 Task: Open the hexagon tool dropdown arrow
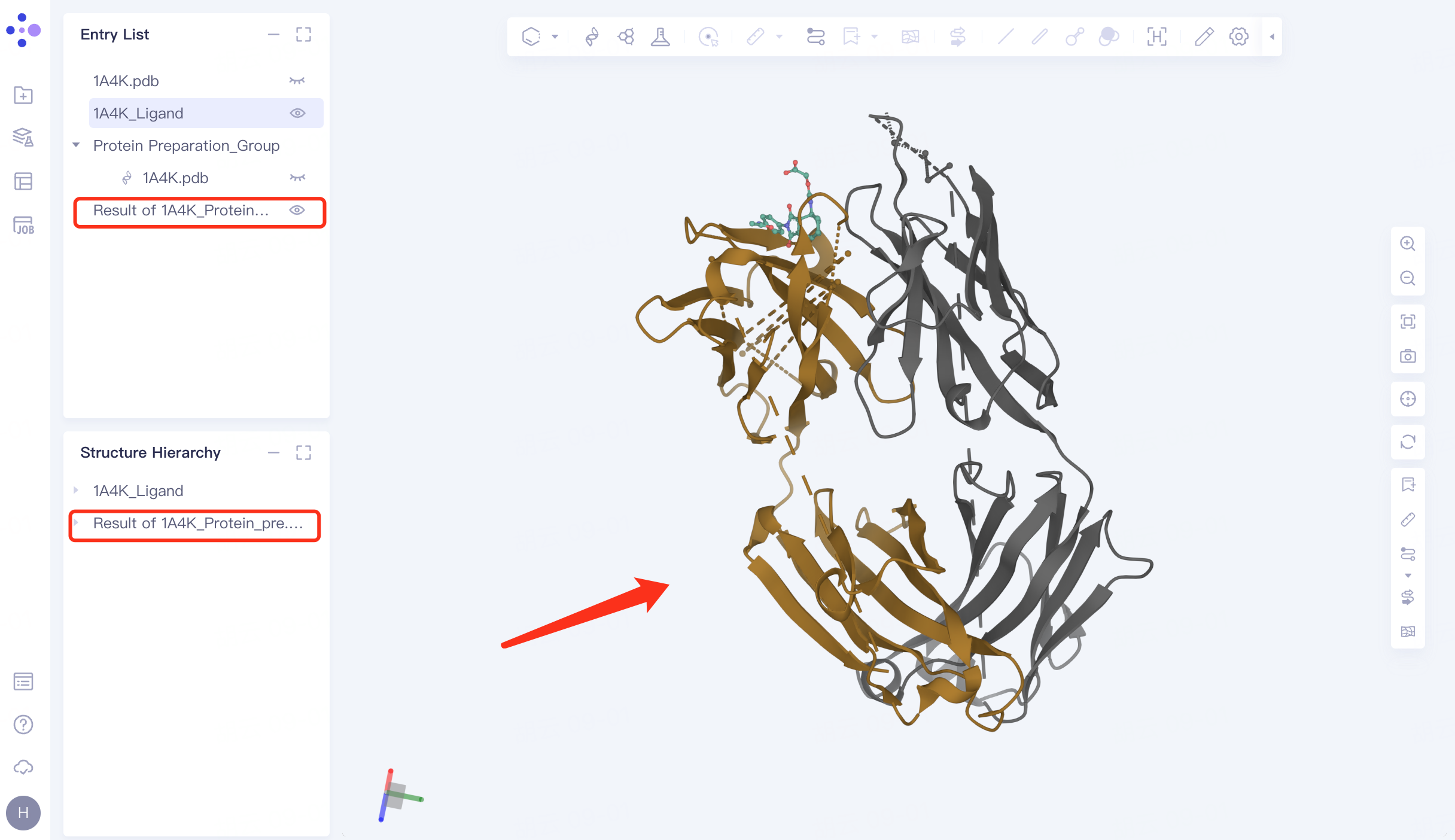coord(555,36)
